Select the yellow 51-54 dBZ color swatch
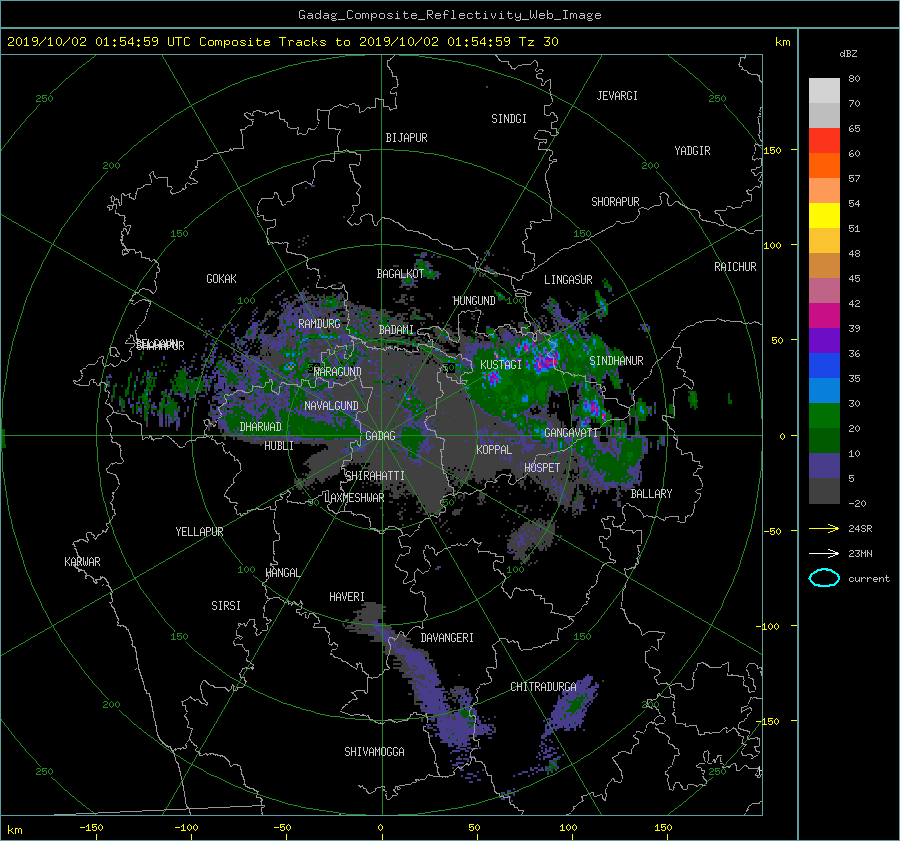 824,216
